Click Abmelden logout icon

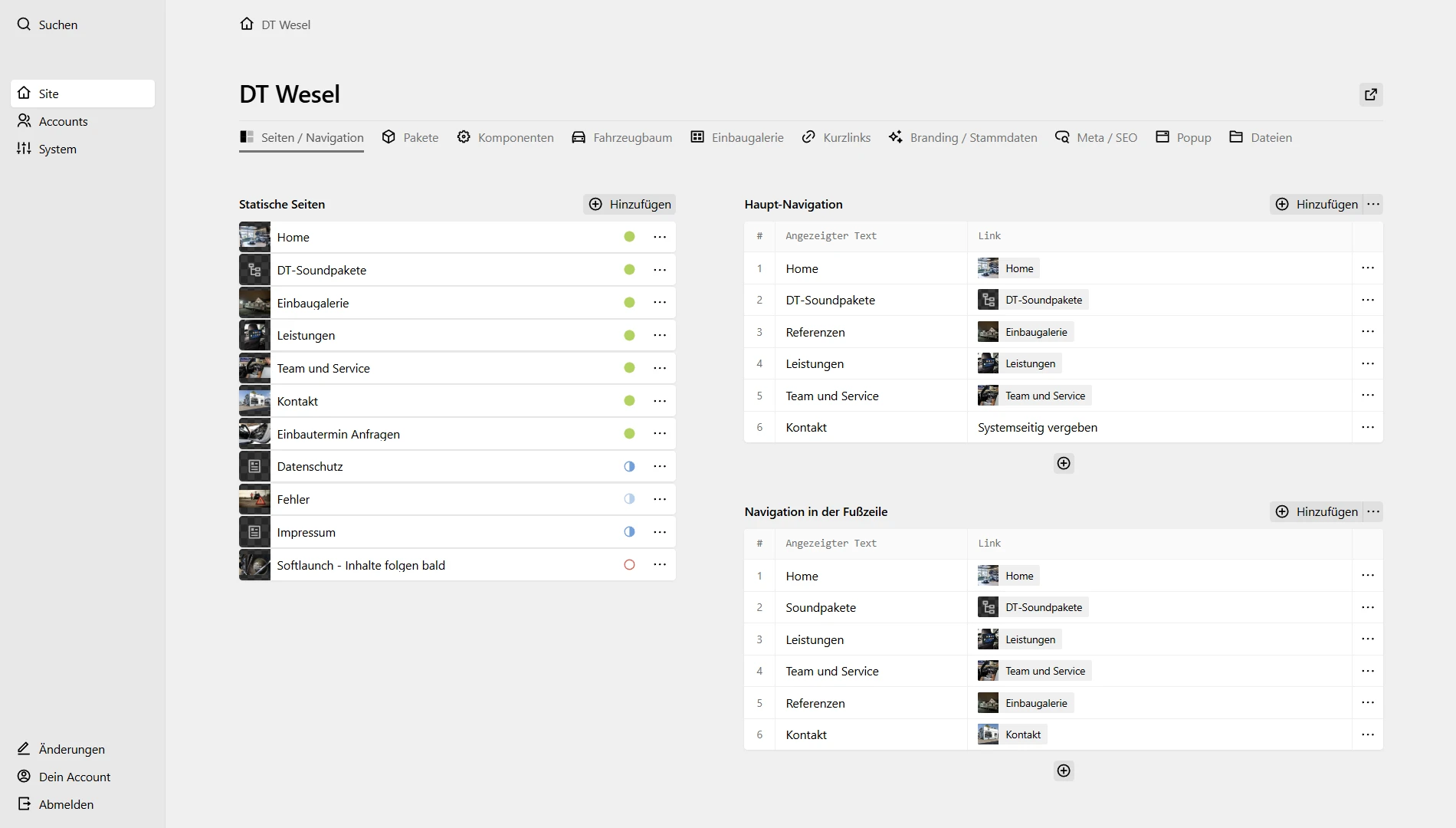(25, 804)
